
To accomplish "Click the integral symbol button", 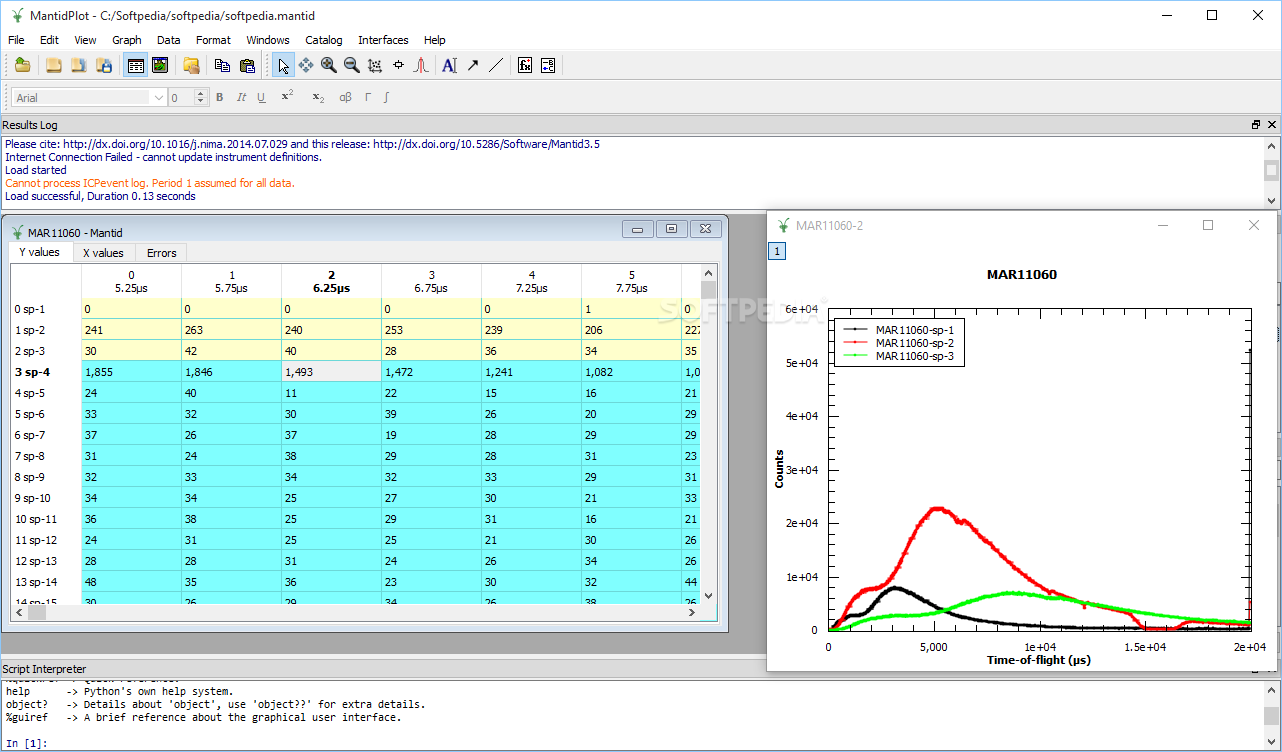I will tap(387, 97).
